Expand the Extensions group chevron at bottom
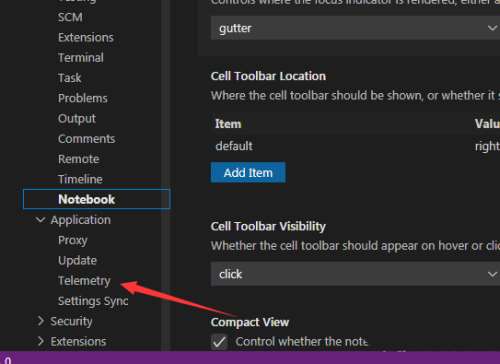 point(41,341)
